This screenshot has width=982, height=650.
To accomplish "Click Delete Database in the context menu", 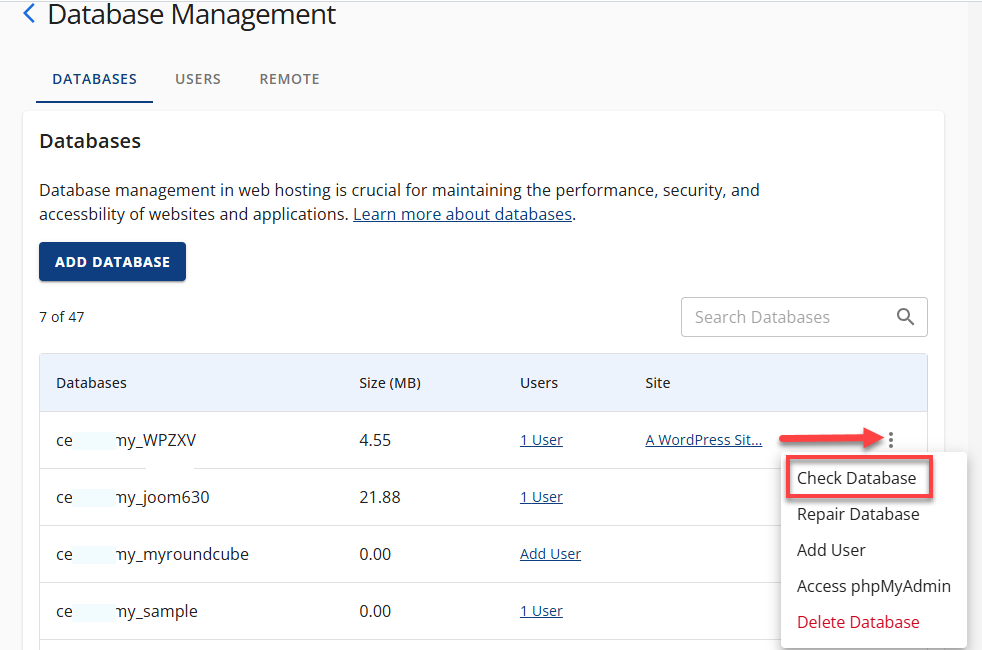I will (x=858, y=622).
